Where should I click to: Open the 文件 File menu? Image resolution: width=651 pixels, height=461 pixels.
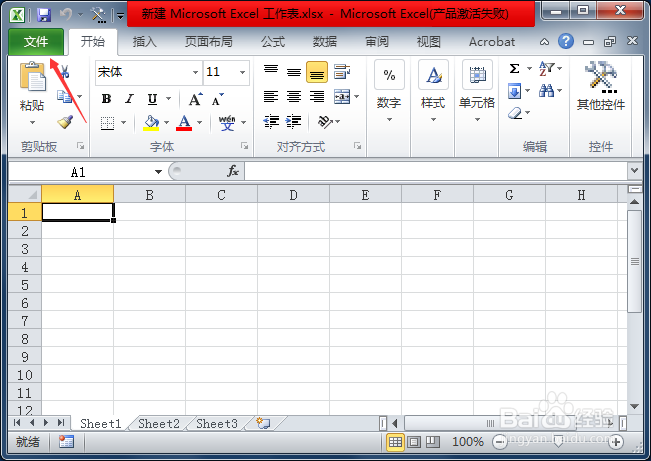tap(36, 42)
